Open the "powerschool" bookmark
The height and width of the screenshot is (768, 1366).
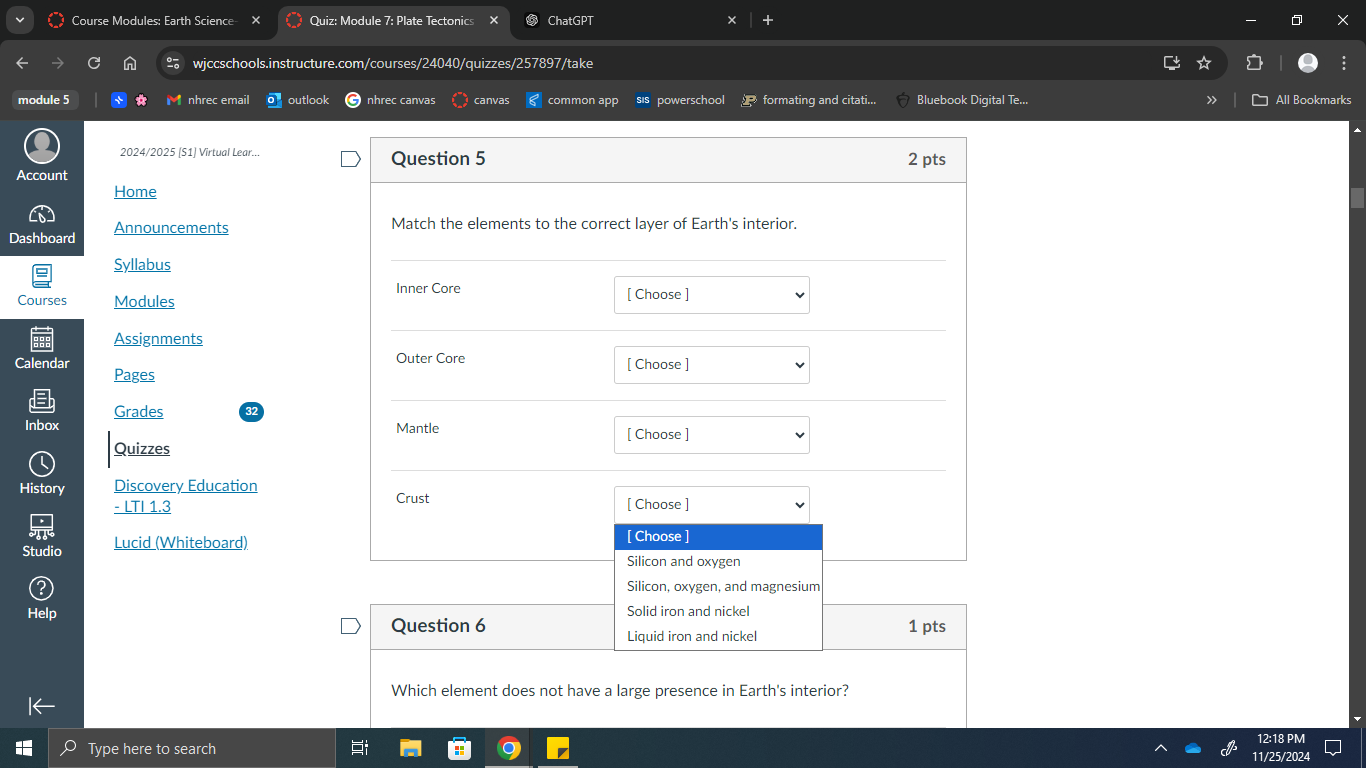[680, 100]
